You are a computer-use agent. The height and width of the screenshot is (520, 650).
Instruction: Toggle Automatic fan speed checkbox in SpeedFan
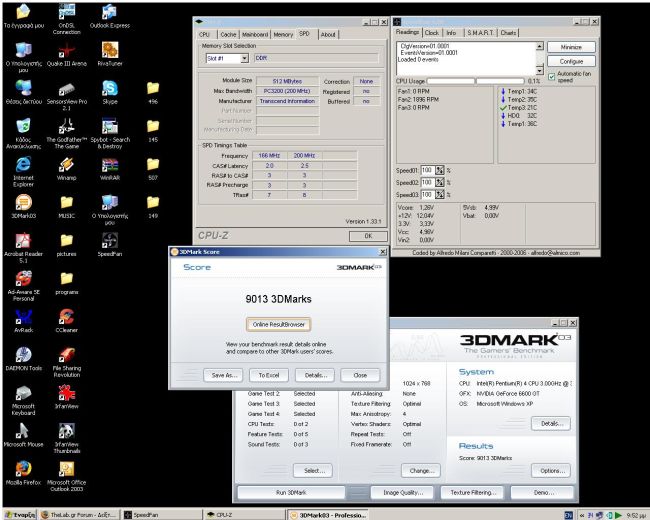[x=552, y=77]
